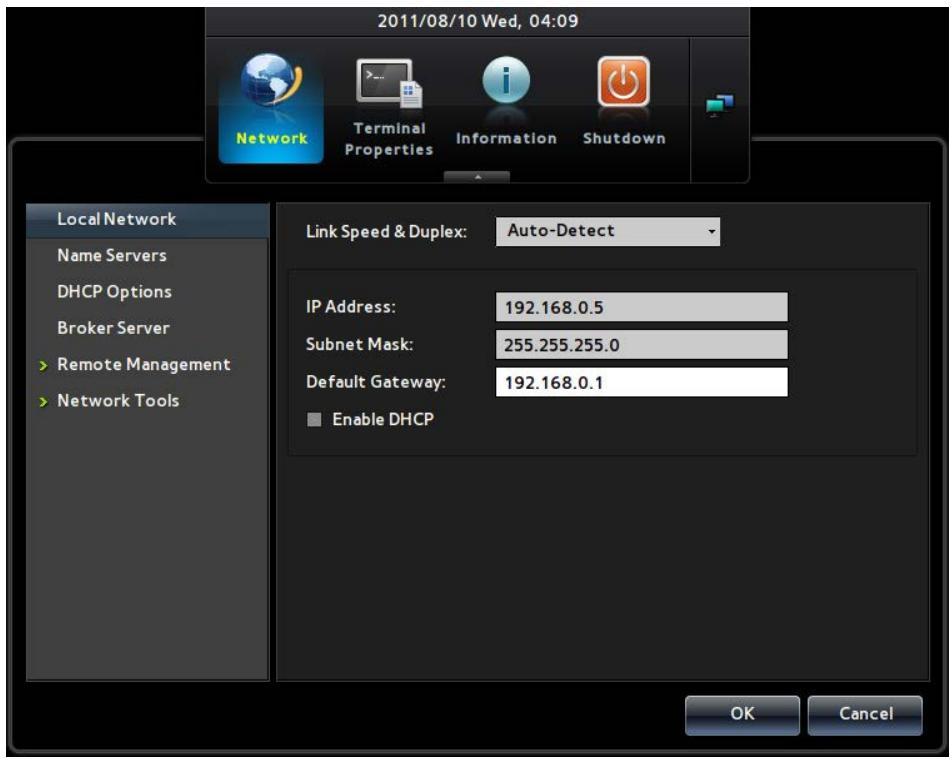This screenshot has width=951, height=759.
Task: Open Terminal Properties icon
Action: point(389,83)
